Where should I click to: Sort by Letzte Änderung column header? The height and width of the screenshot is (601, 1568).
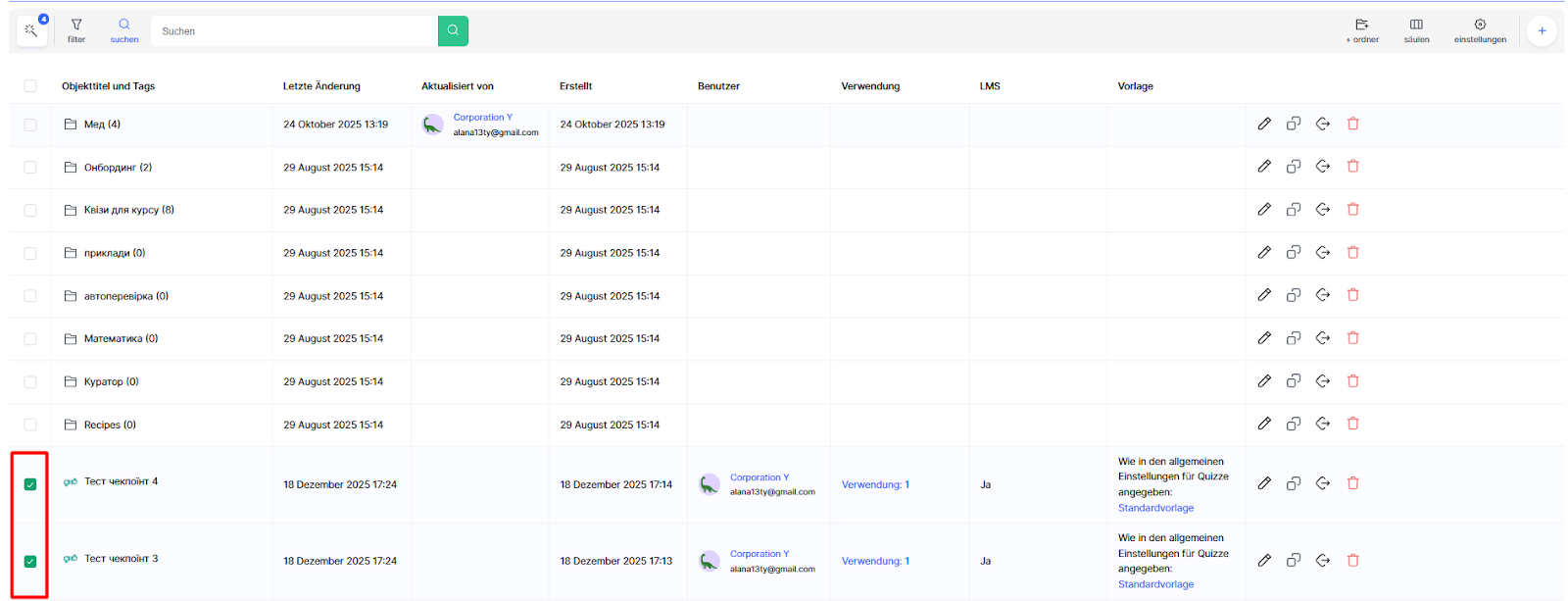tap(321, 86)
